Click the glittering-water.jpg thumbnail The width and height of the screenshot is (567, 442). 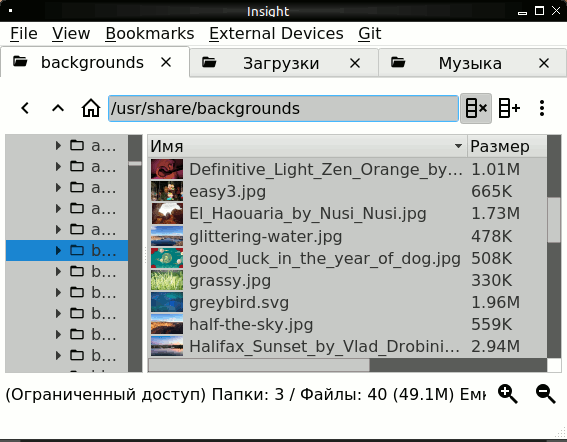tap(167, 236)
